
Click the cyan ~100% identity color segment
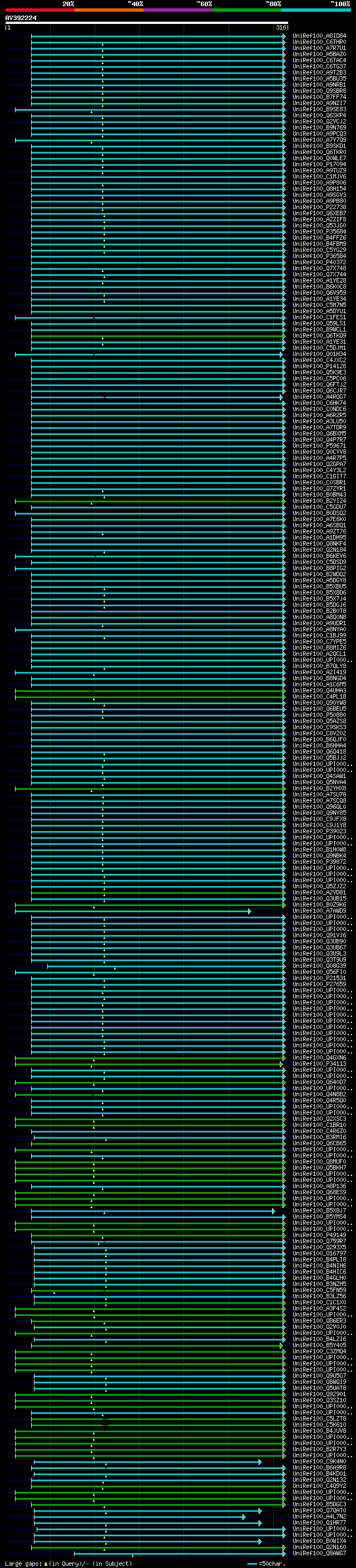click(x=316, y=10)
